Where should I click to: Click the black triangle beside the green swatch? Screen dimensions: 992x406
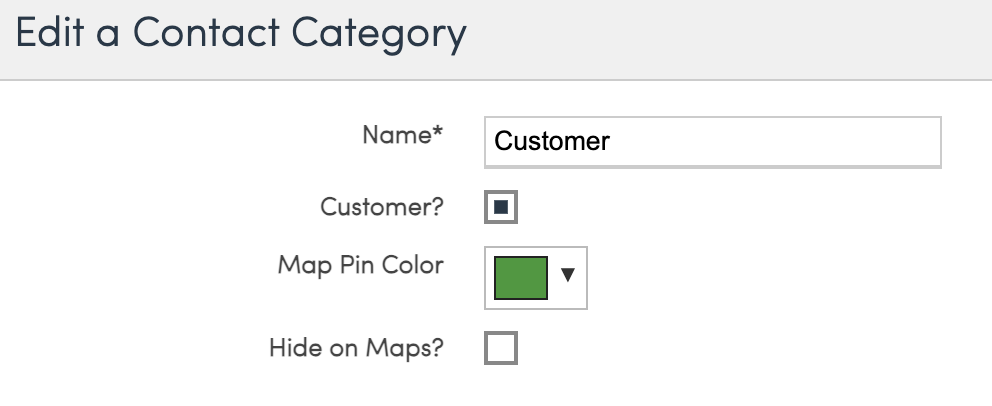click(568, 275)
